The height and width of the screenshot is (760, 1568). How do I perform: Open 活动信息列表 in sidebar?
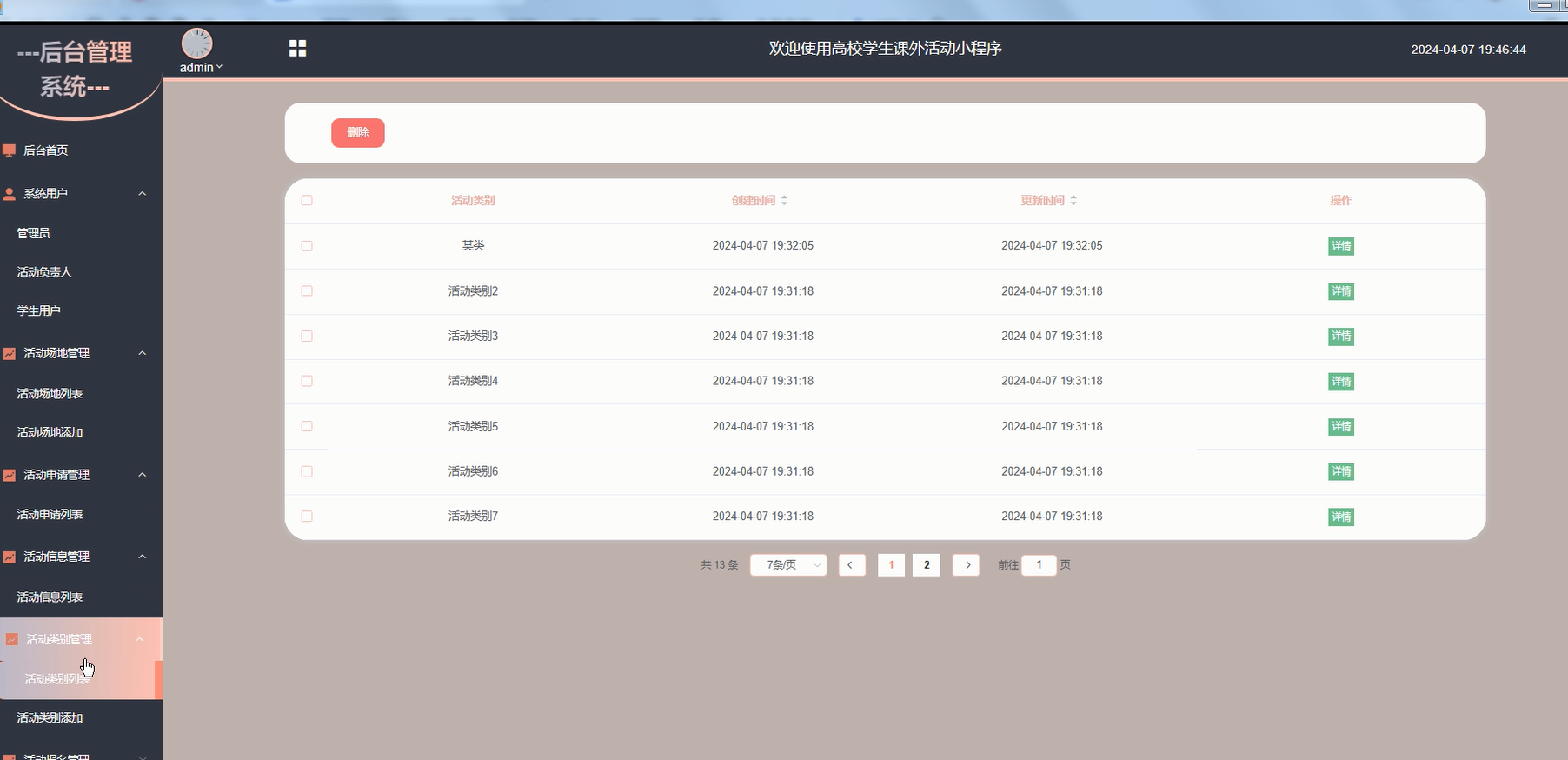[x=50, y=597]
